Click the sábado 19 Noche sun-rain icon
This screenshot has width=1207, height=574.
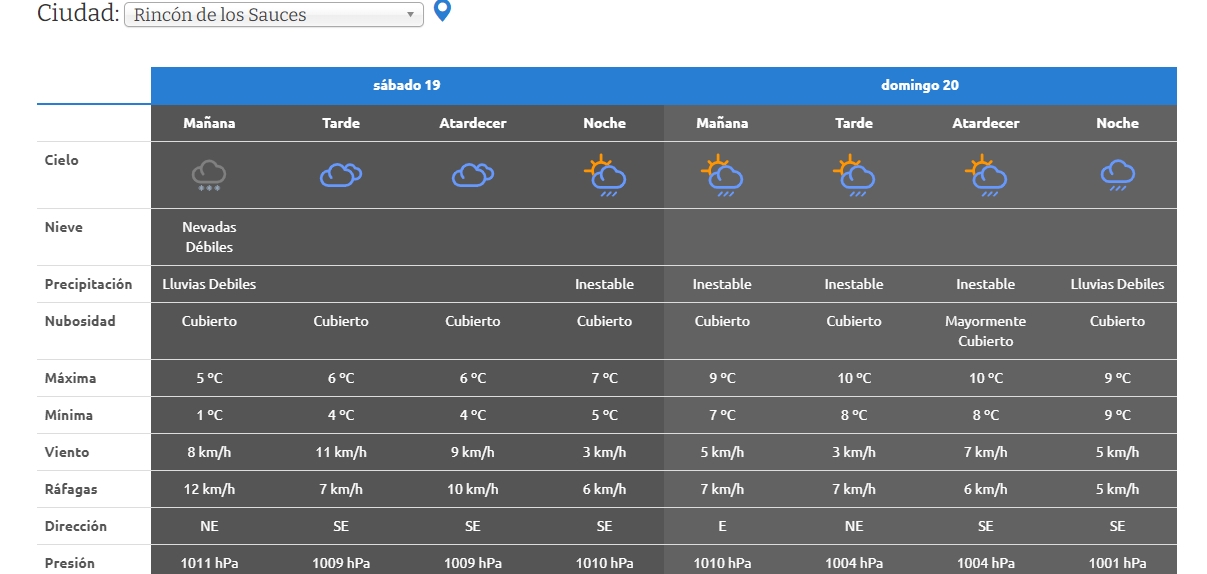tap(604, 175)
